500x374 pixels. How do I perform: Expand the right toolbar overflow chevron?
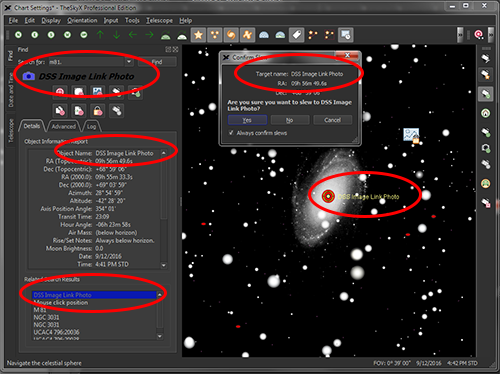491,35
